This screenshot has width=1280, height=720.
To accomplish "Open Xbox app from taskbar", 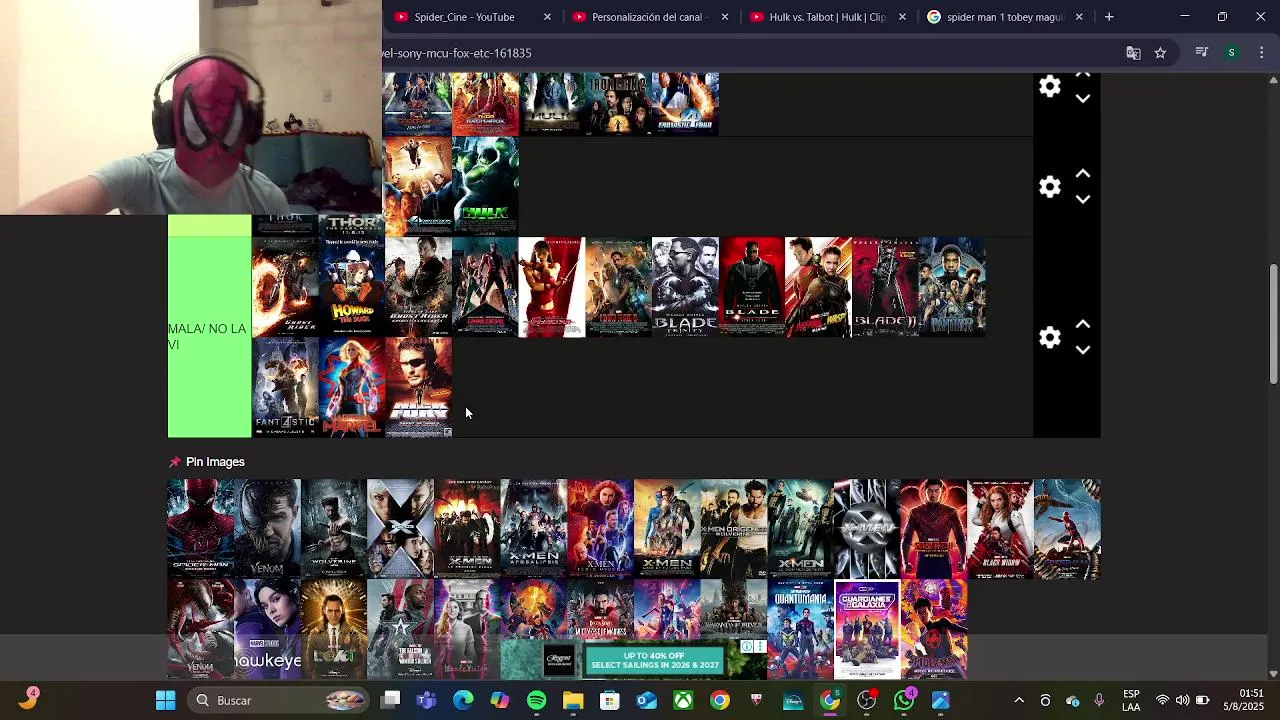I will [x=683, y=700].
